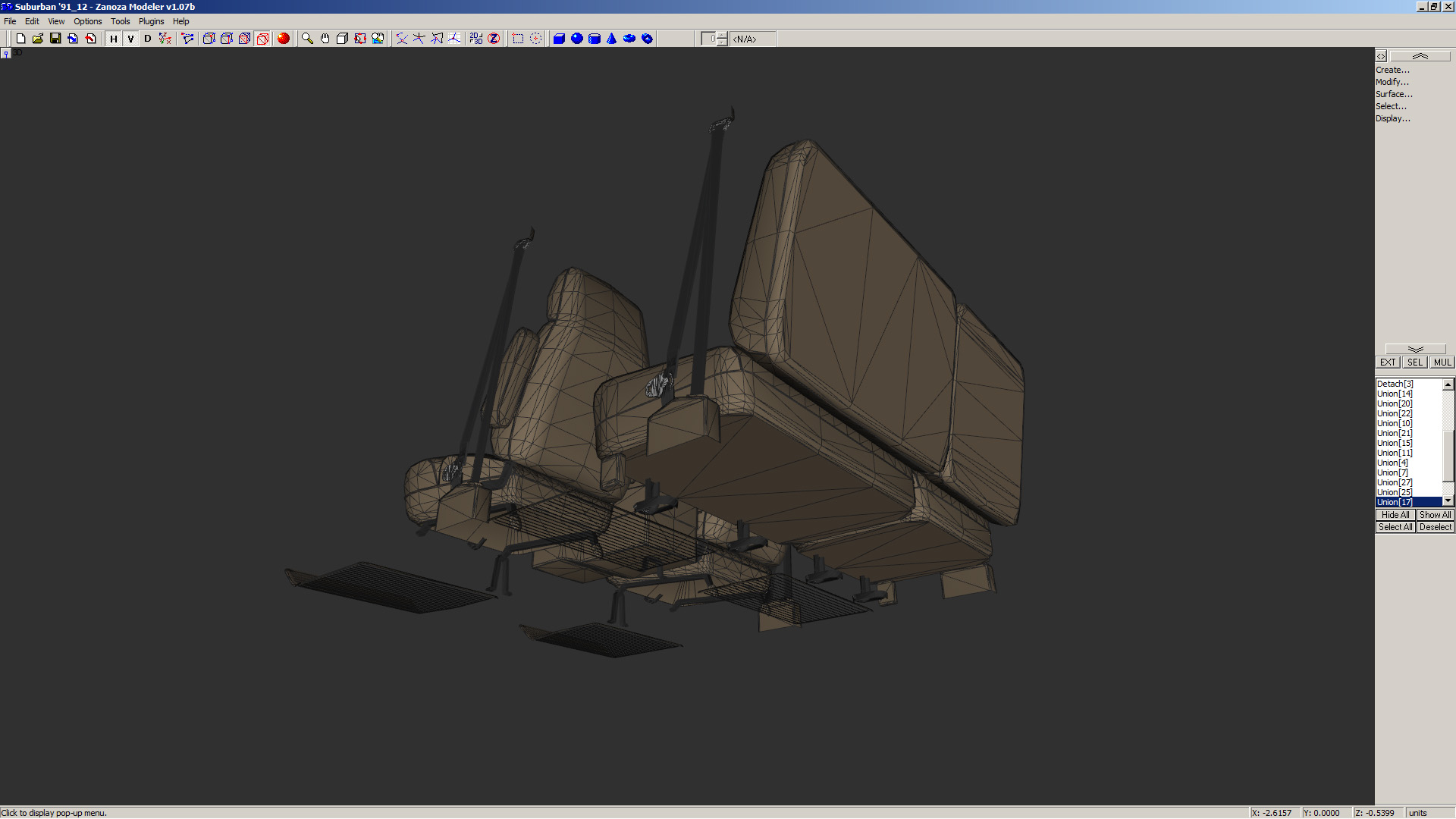Open the Plugins menu
The height and width of the screenshot is (819, 1456).
click(151, 21)
